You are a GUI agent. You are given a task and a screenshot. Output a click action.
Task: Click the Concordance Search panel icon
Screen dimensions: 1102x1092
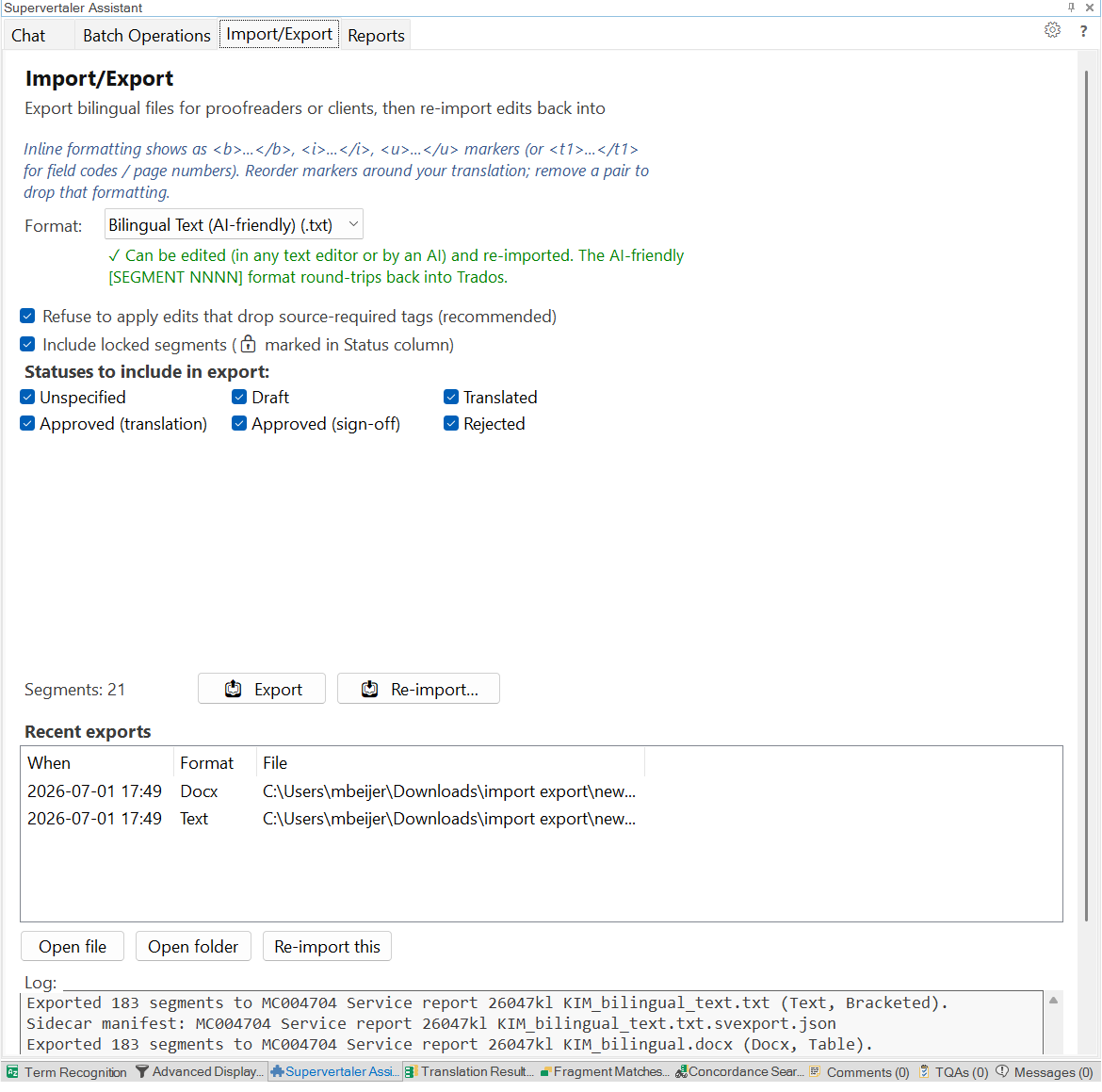(681, 1071)
